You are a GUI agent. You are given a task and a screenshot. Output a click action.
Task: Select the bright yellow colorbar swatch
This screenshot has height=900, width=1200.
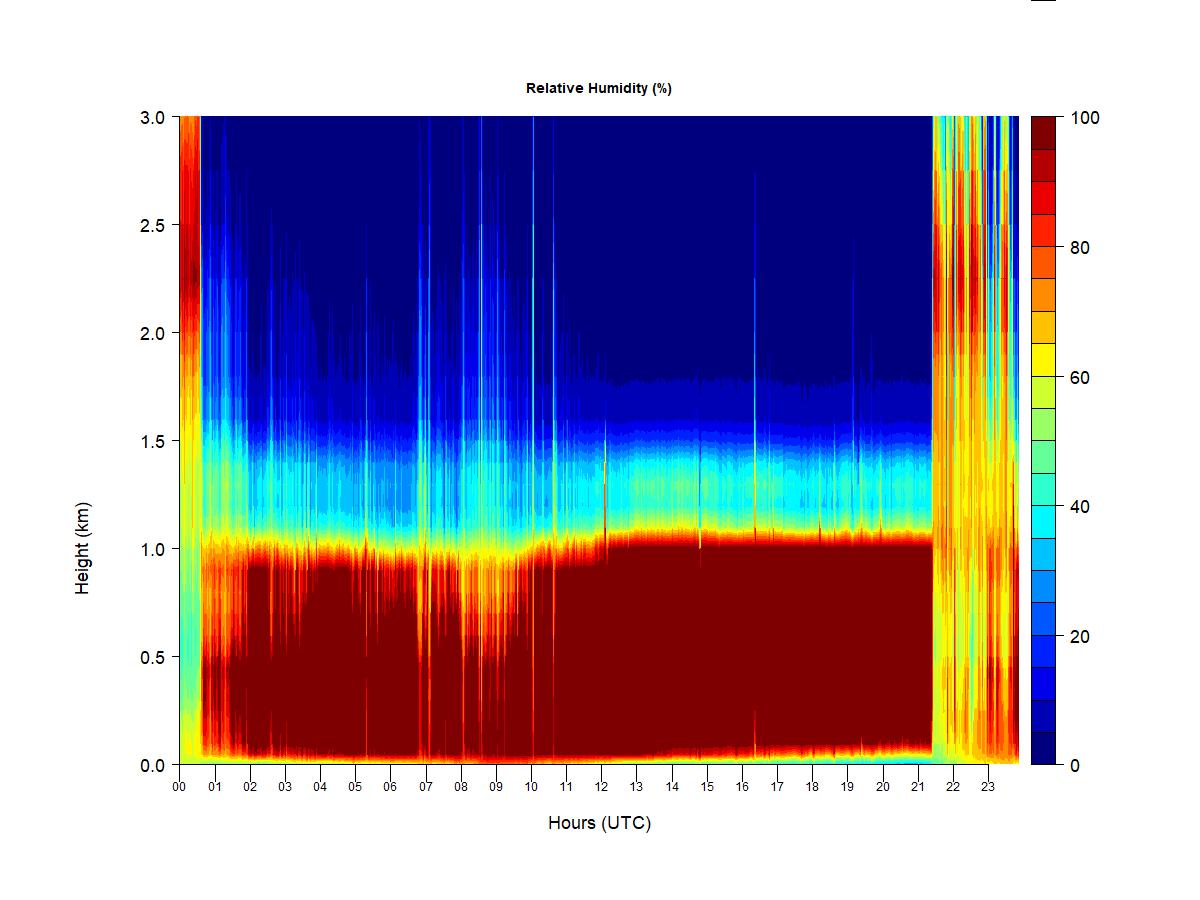coord(1043,359)
